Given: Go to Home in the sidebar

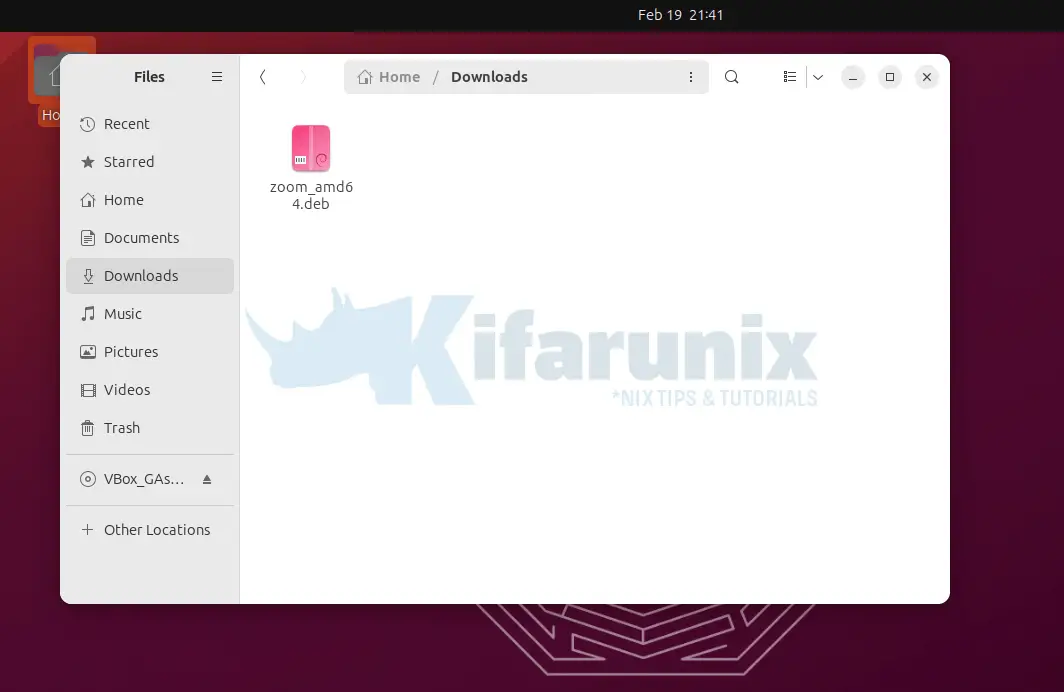Looking at the screenshot, I should point(123,200).
